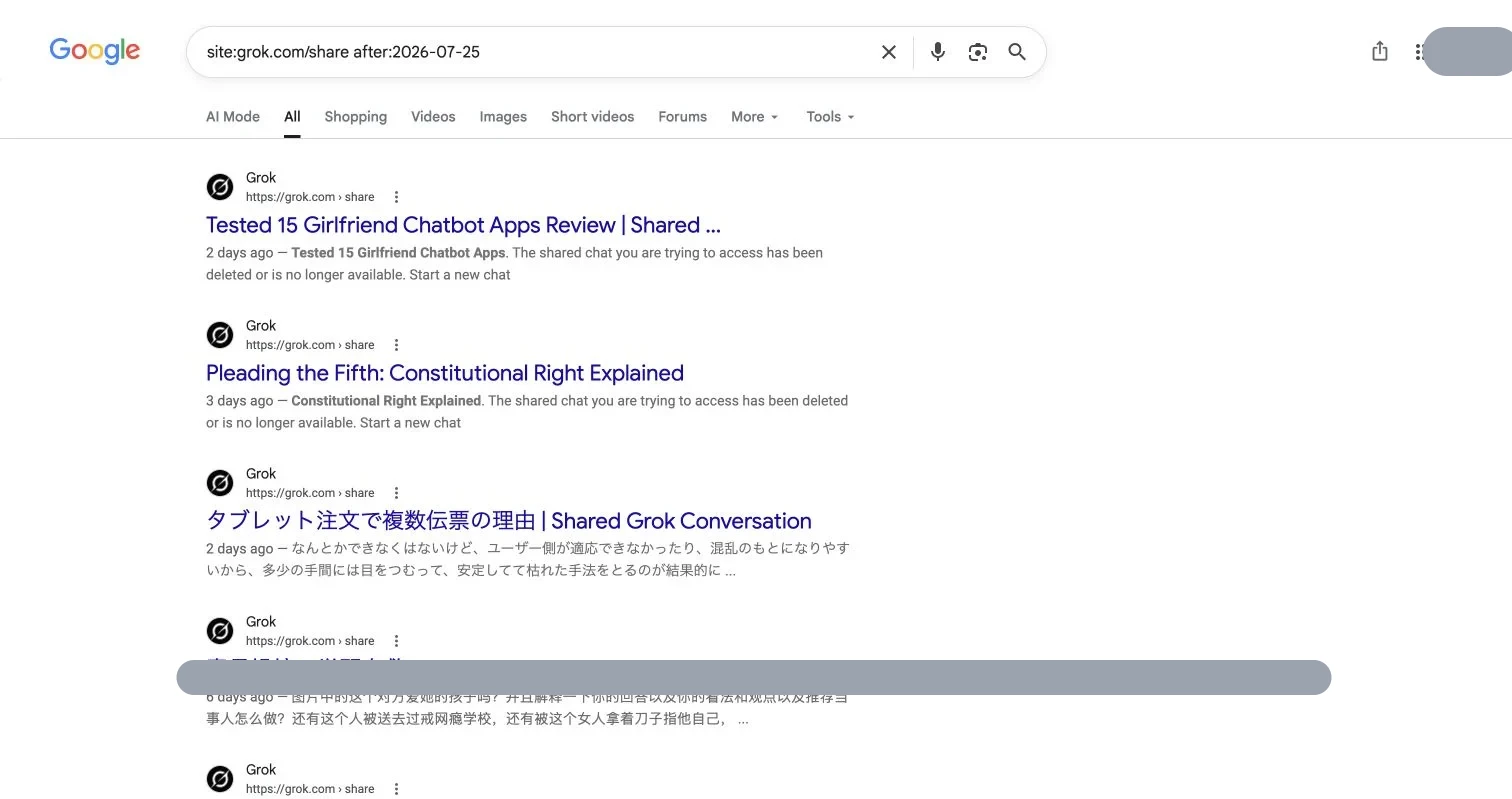Click Grok favicon beside Tested 15 Girlfriend result
This screenshot has width=1512, height=799.
220,187
